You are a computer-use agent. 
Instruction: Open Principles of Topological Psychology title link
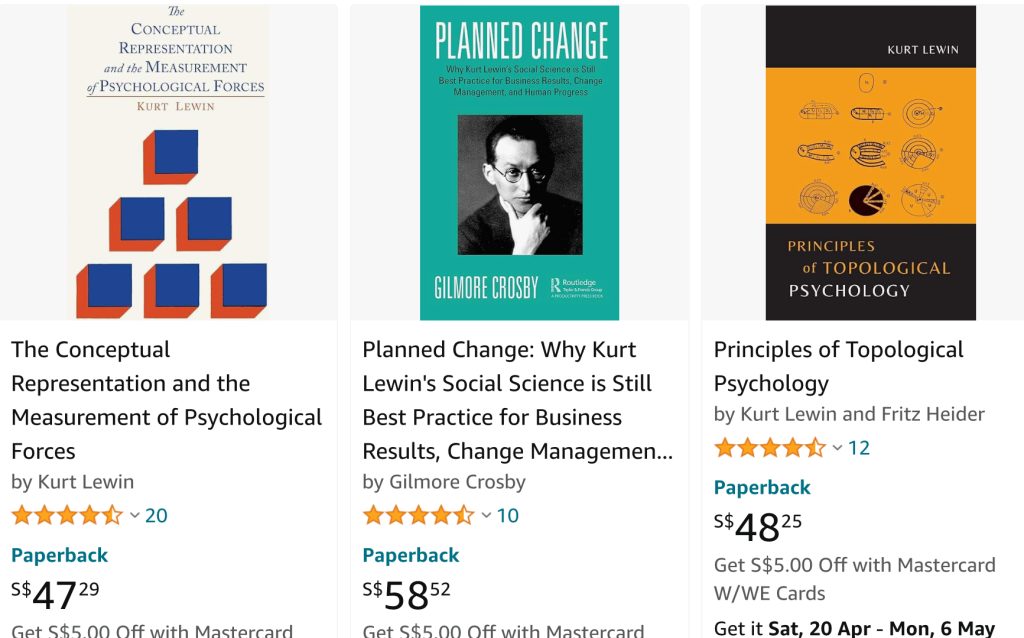(838, 366)
